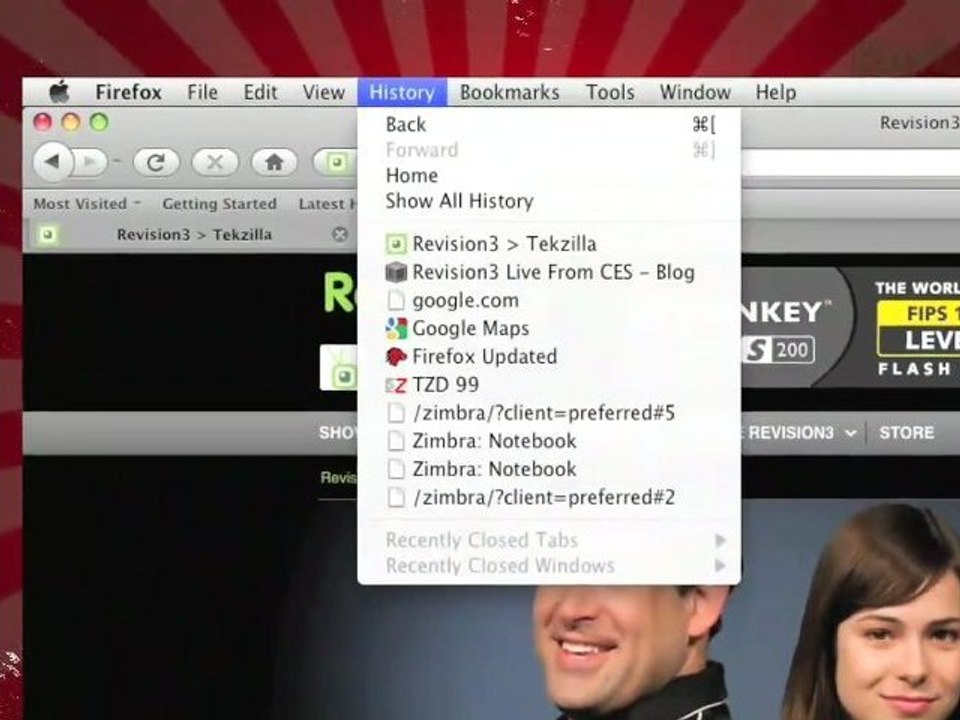Open the Firefox application menu
The height and width of the screenshot is (720, 960).
129,92
